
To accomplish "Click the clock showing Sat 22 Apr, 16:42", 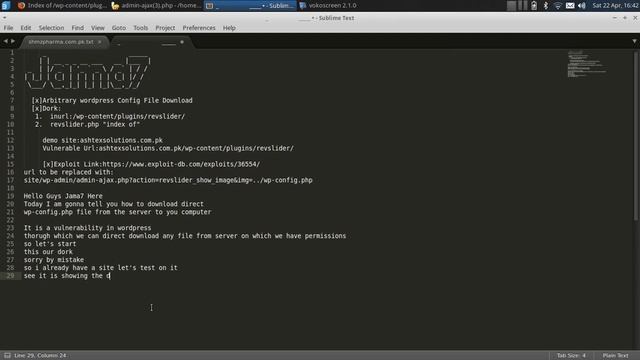I will click(615, 5).
